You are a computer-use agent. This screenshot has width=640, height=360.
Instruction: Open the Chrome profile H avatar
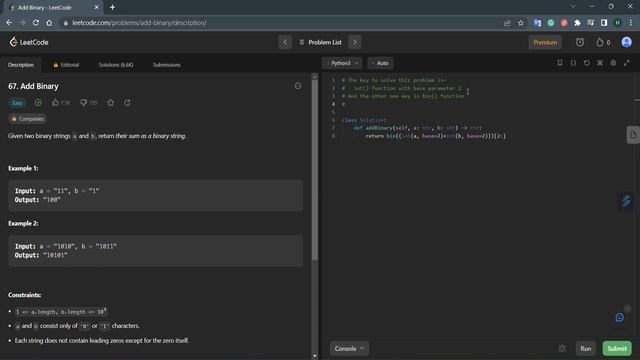tap(618, 23)
